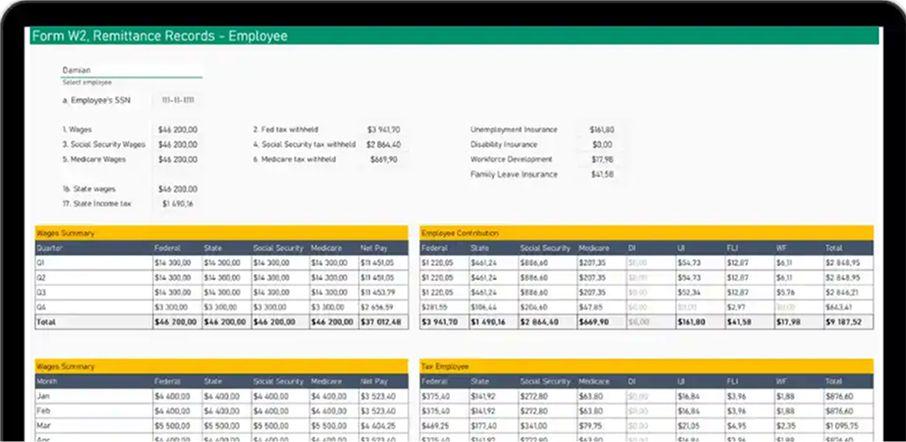
Task: Click the Medicare tax withheld amount $669,90
Action: click(384, 159)
